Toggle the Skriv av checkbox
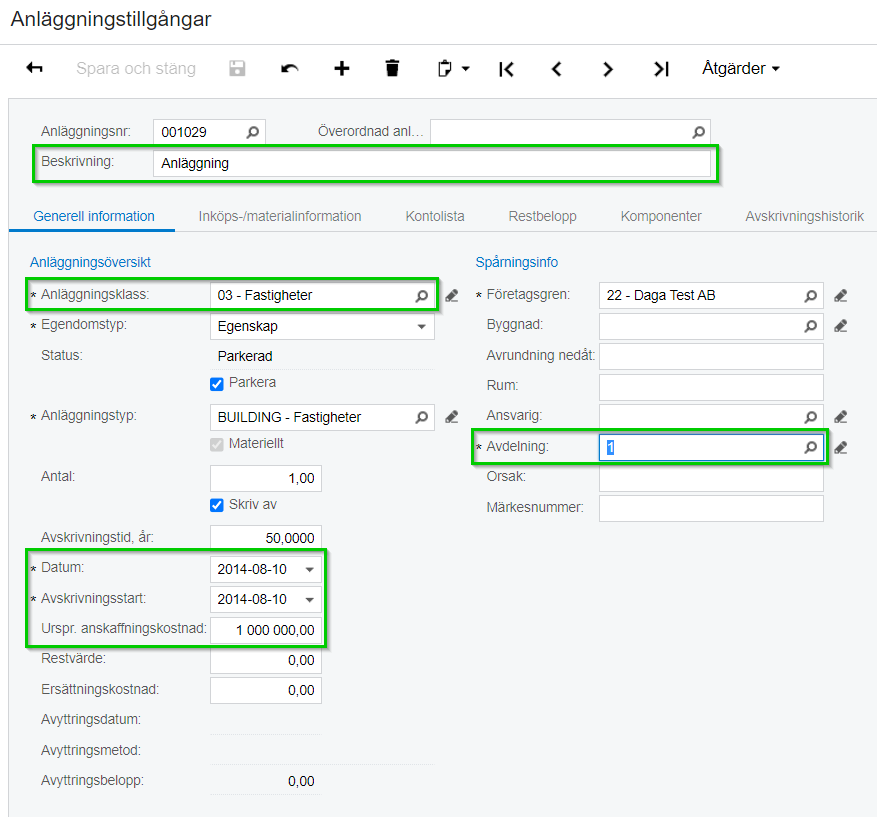Screen dimensions: 877x817 pyautogui.click(x=216, y=506)
